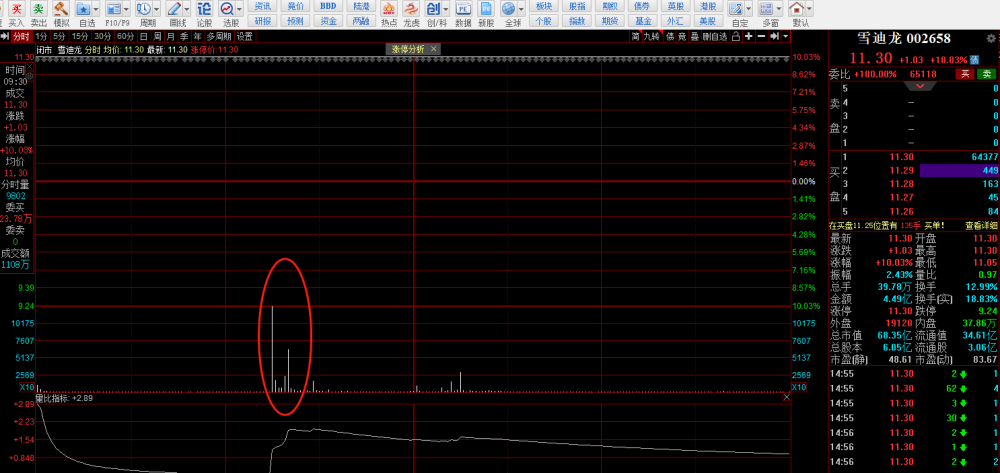1000x473 pixels.
Task: Open 多窗 multi-window icon
Action: pyautogui.click(x=766, y=9)
